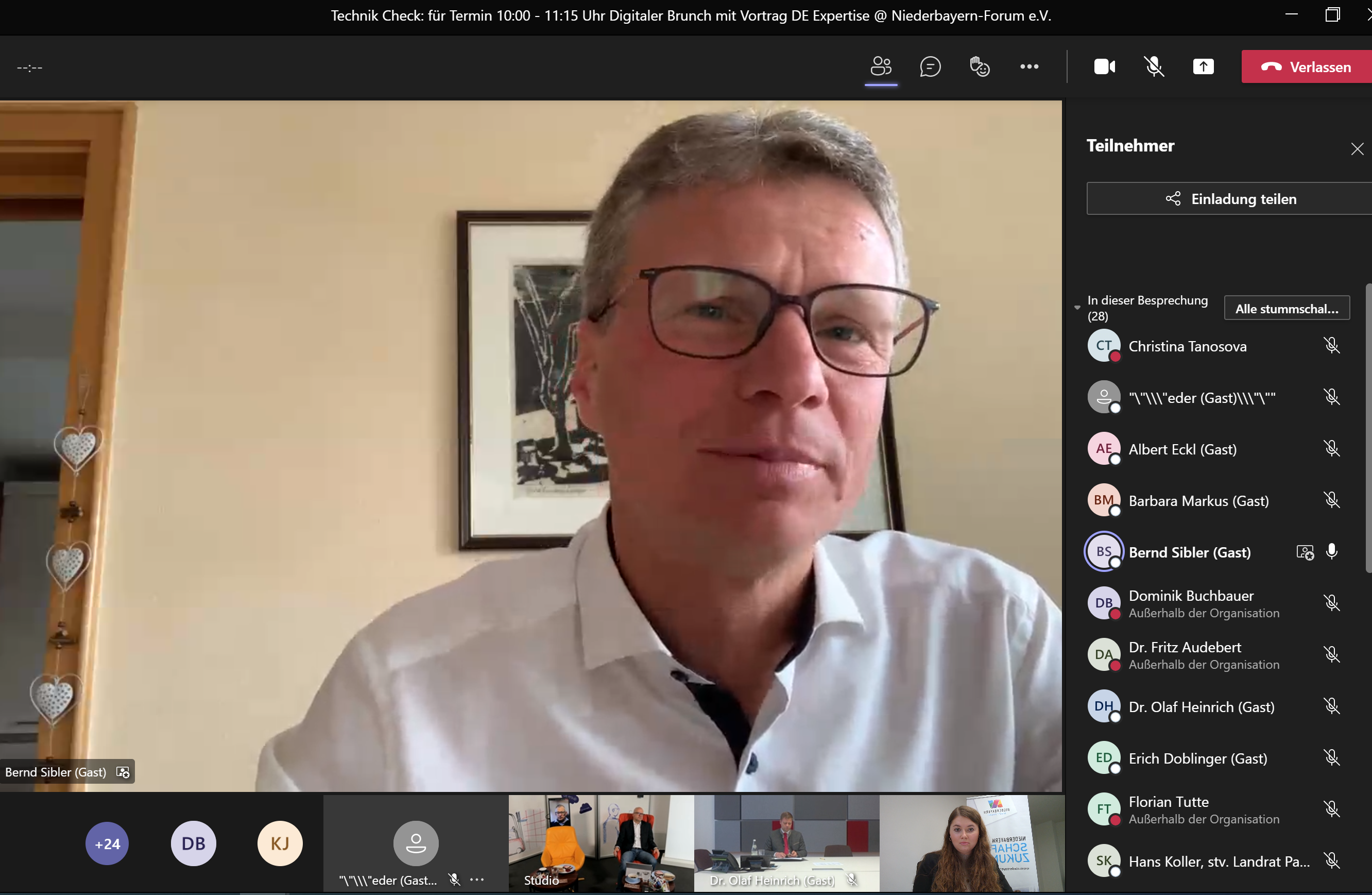Unmute your microphone in toolbar
Screen dimensions: 1372x895
(1154, 67)
